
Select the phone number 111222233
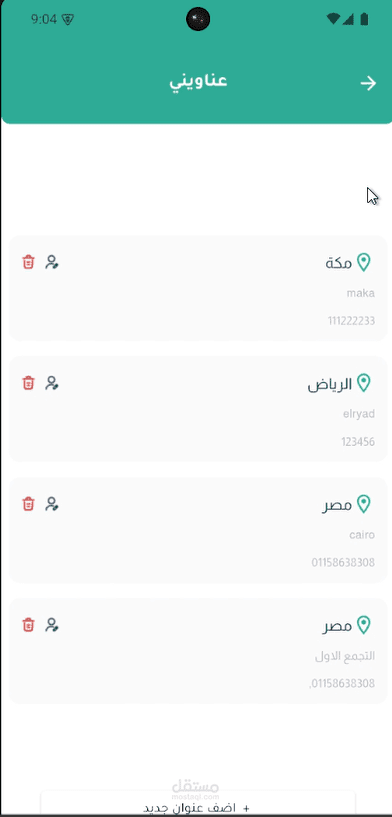[351, 321]
